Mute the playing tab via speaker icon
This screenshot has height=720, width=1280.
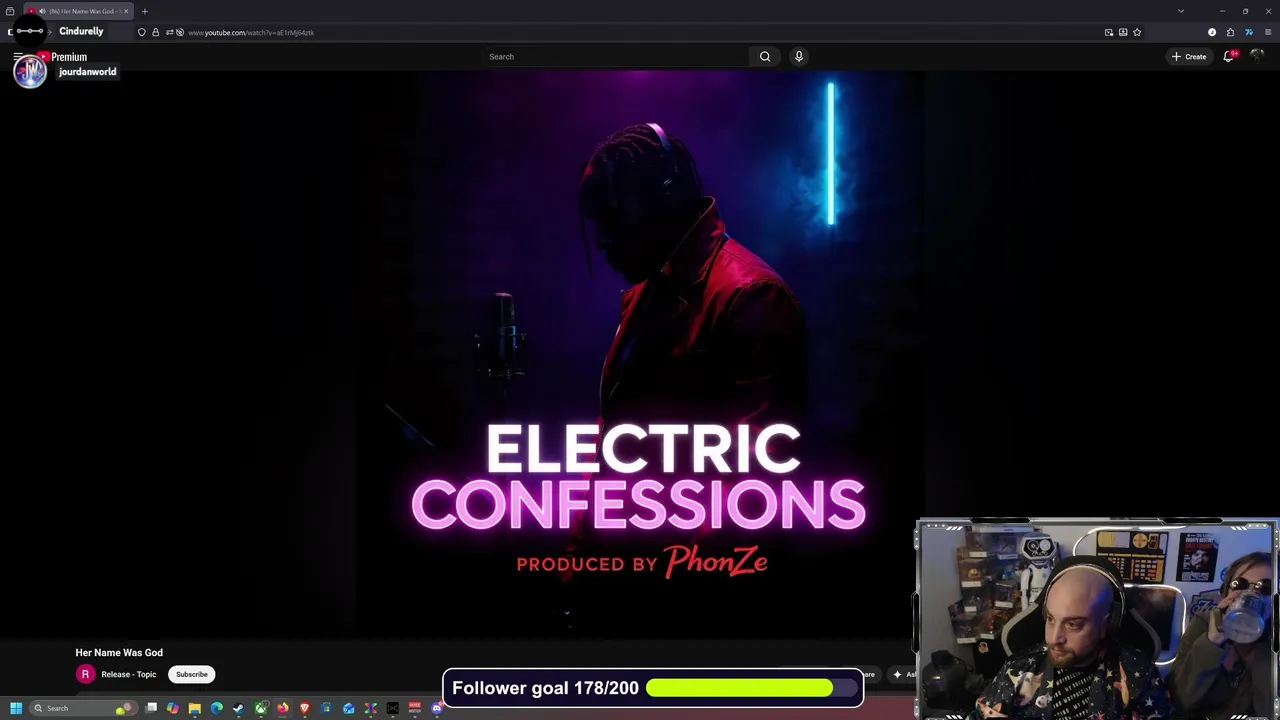click(x=41, y=11)
